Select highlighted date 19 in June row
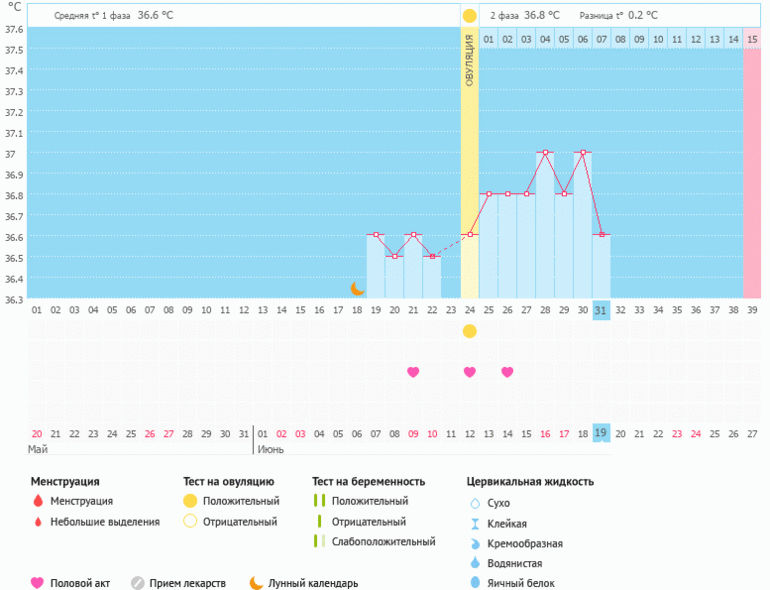 [600, 433]
